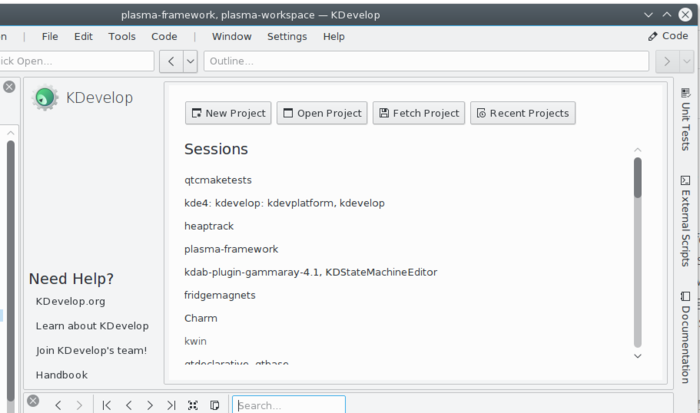Click the Recent Projects button

pyautogui.click(x=523, y=113)
